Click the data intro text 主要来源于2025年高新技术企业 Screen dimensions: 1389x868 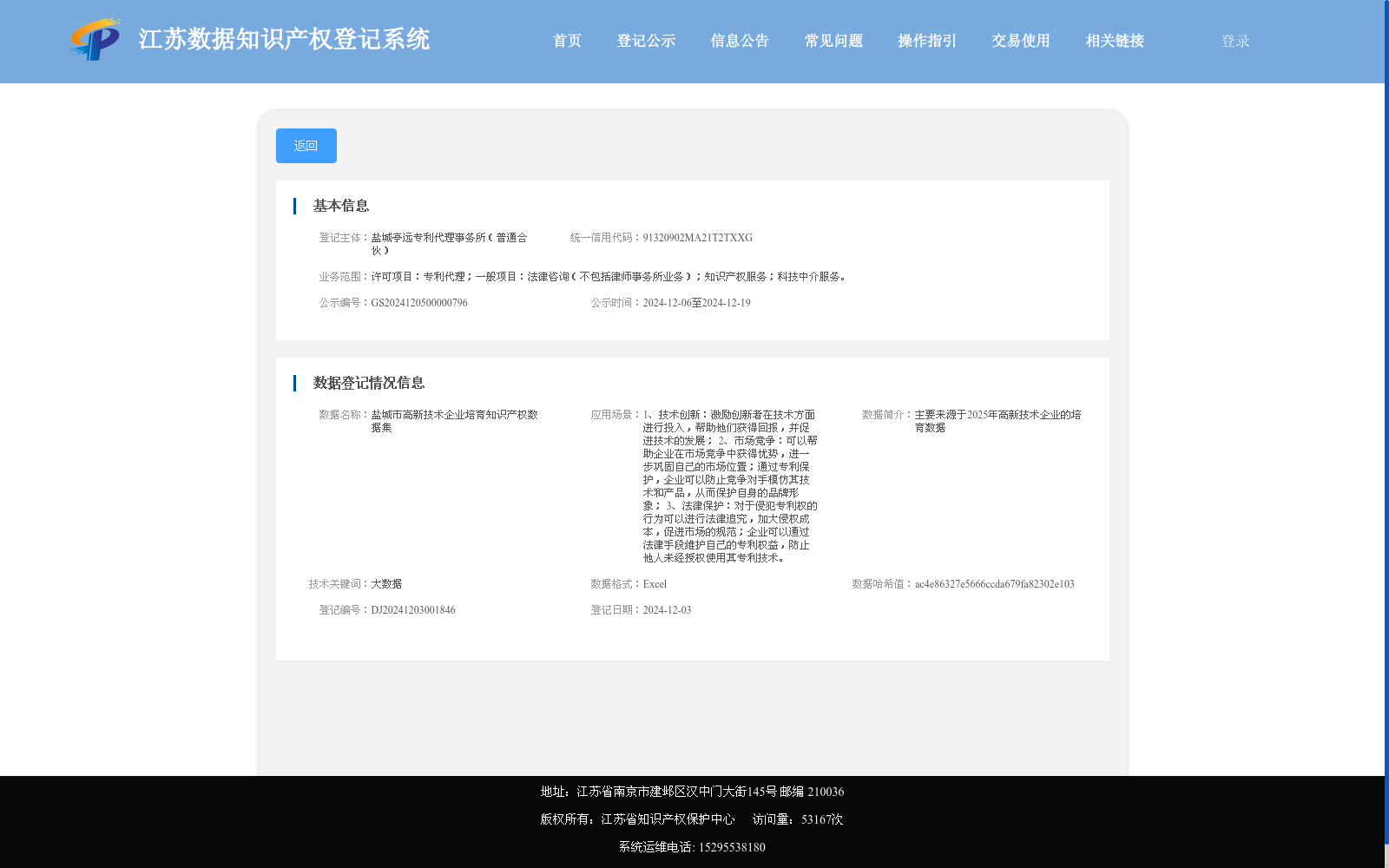coord(997,421)
